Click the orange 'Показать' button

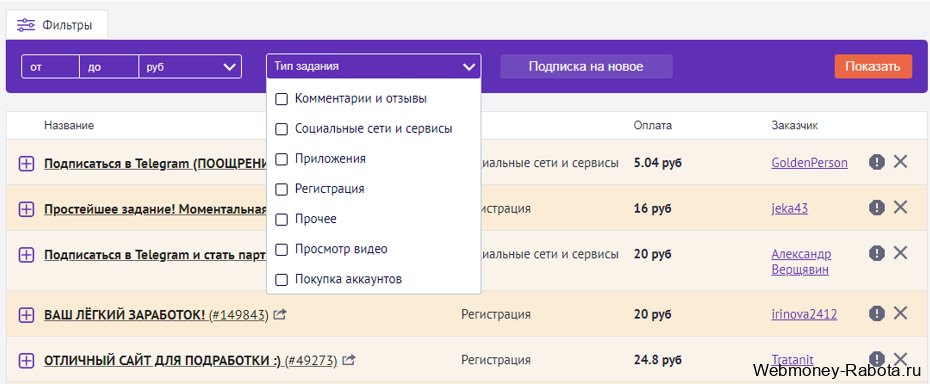873,66
